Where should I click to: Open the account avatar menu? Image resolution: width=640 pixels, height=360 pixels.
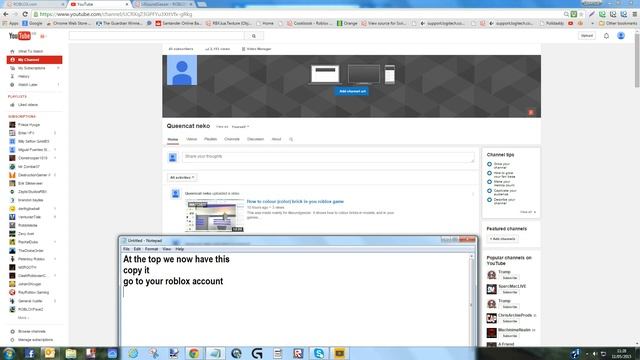coord(621,36)
